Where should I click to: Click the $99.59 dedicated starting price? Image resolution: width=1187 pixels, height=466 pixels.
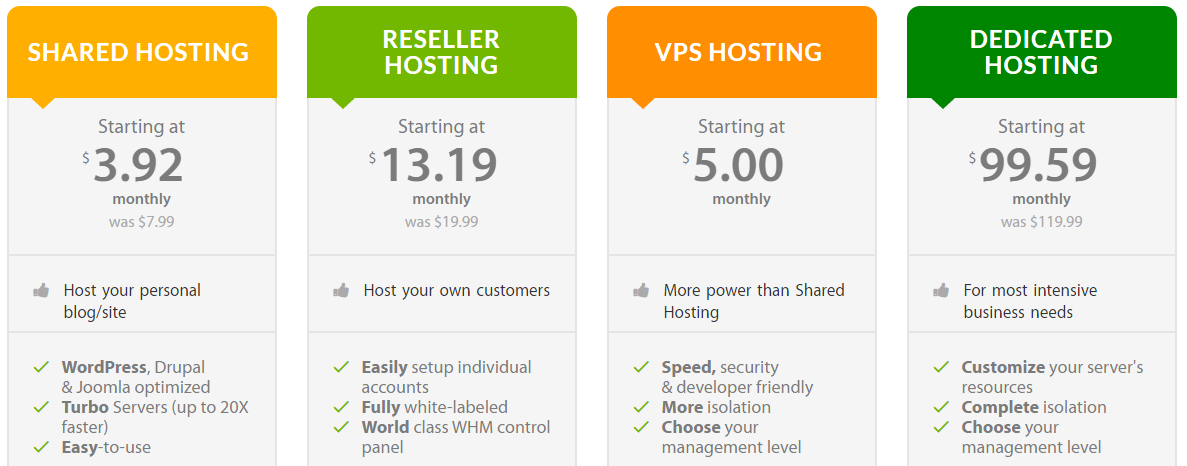tap(1038, 166)
